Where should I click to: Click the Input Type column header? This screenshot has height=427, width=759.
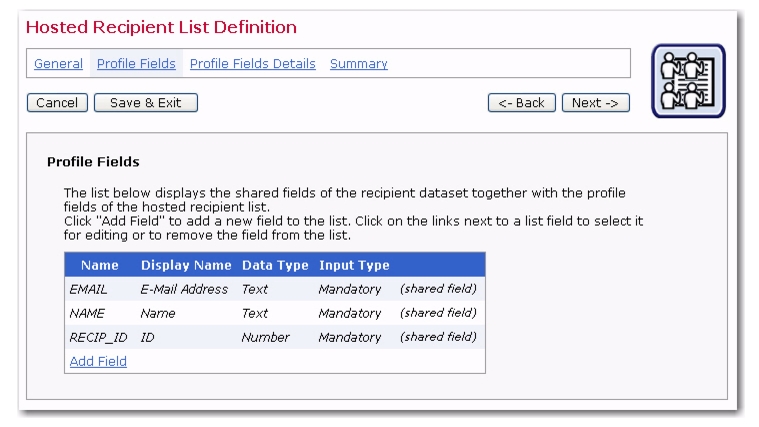coord(354,265)
